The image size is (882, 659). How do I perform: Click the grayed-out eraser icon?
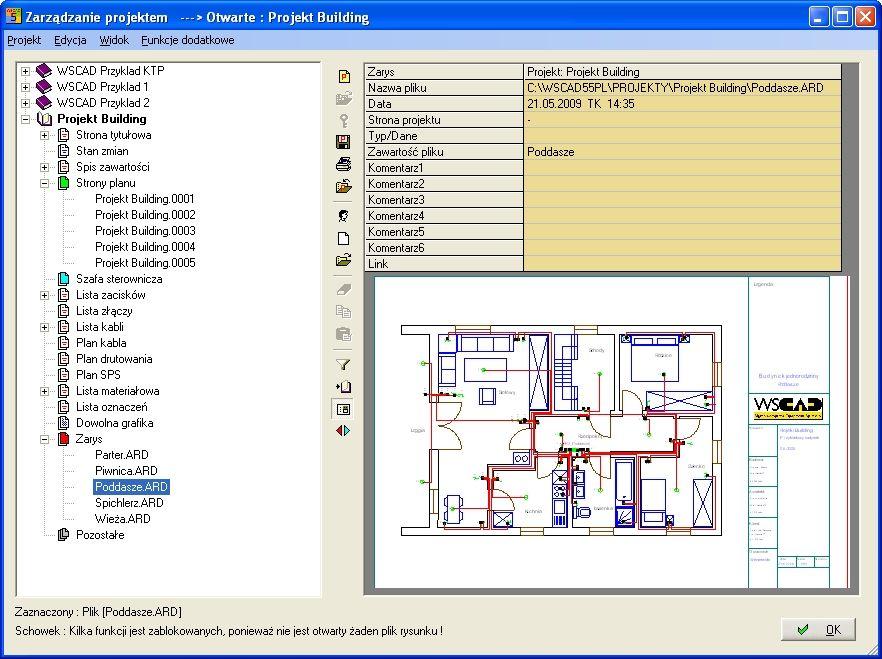[x=344, y=290]
